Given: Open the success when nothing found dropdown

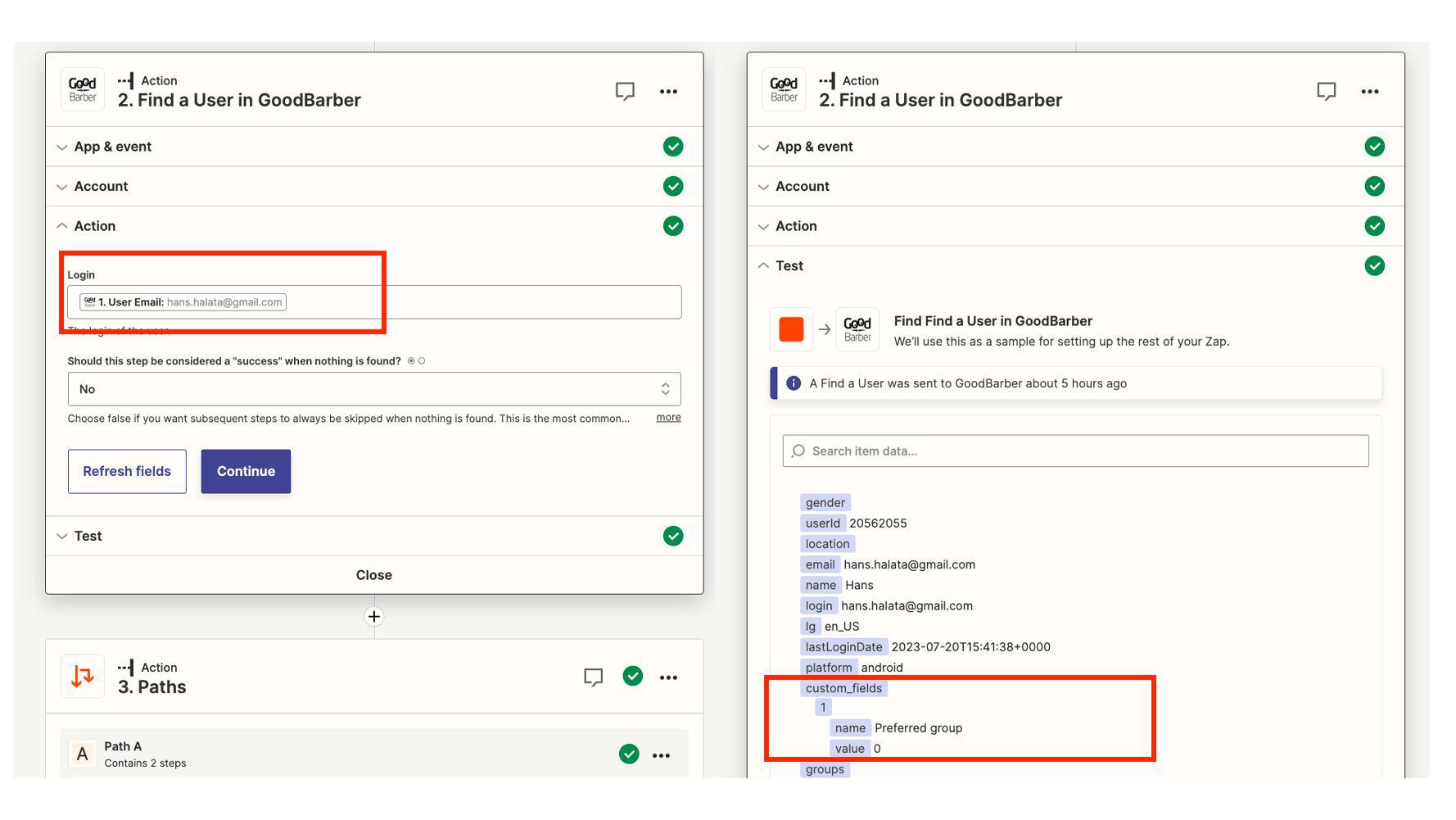Looking at the screenshot, I should pos(373,389).
